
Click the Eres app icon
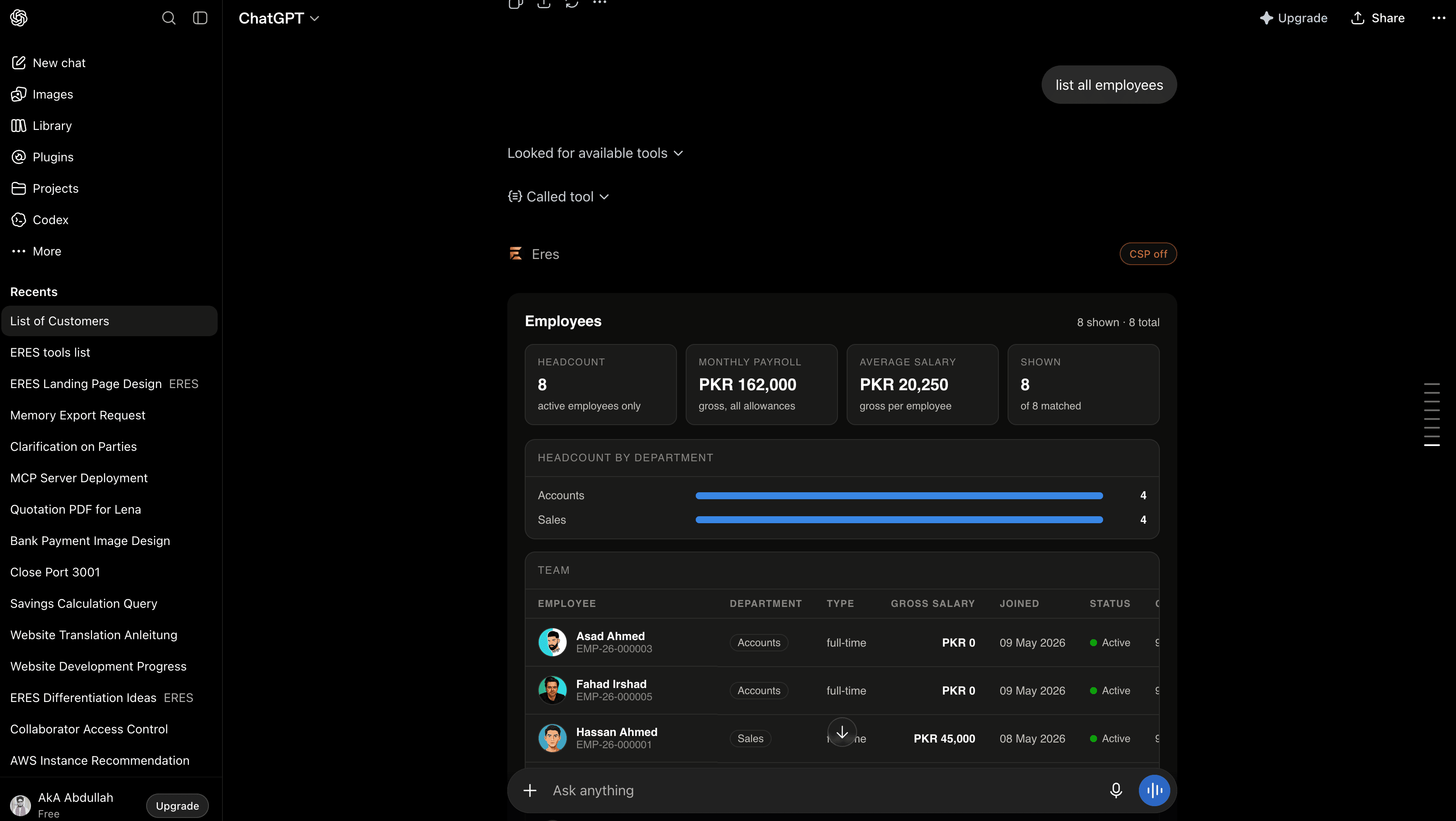click(x=516, y=254)
